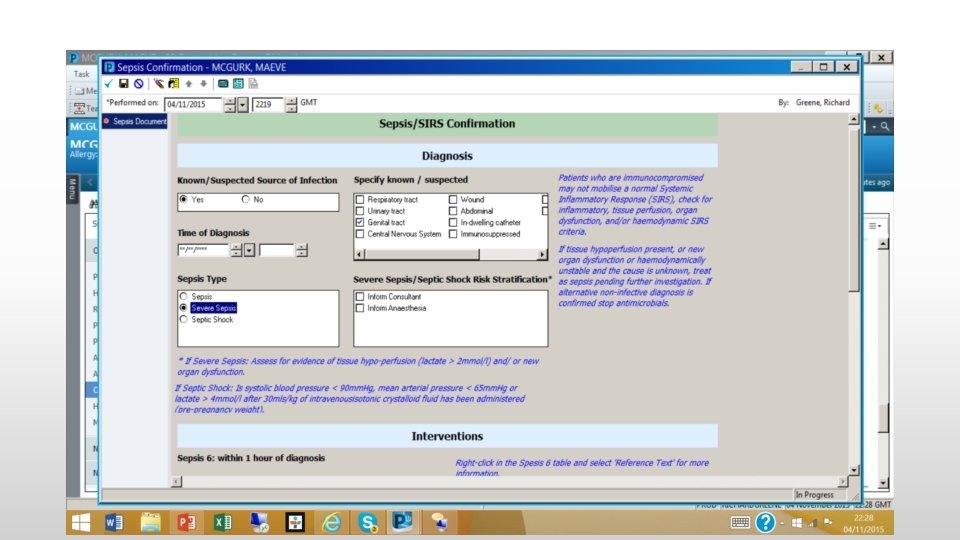Go to previous section with up arrow icon

click(189, 84)
